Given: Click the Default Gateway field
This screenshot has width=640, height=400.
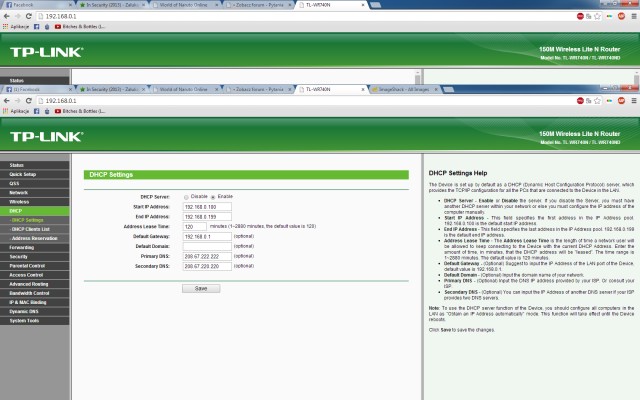Looking at the screenshot, I should [x=207, y=236].
